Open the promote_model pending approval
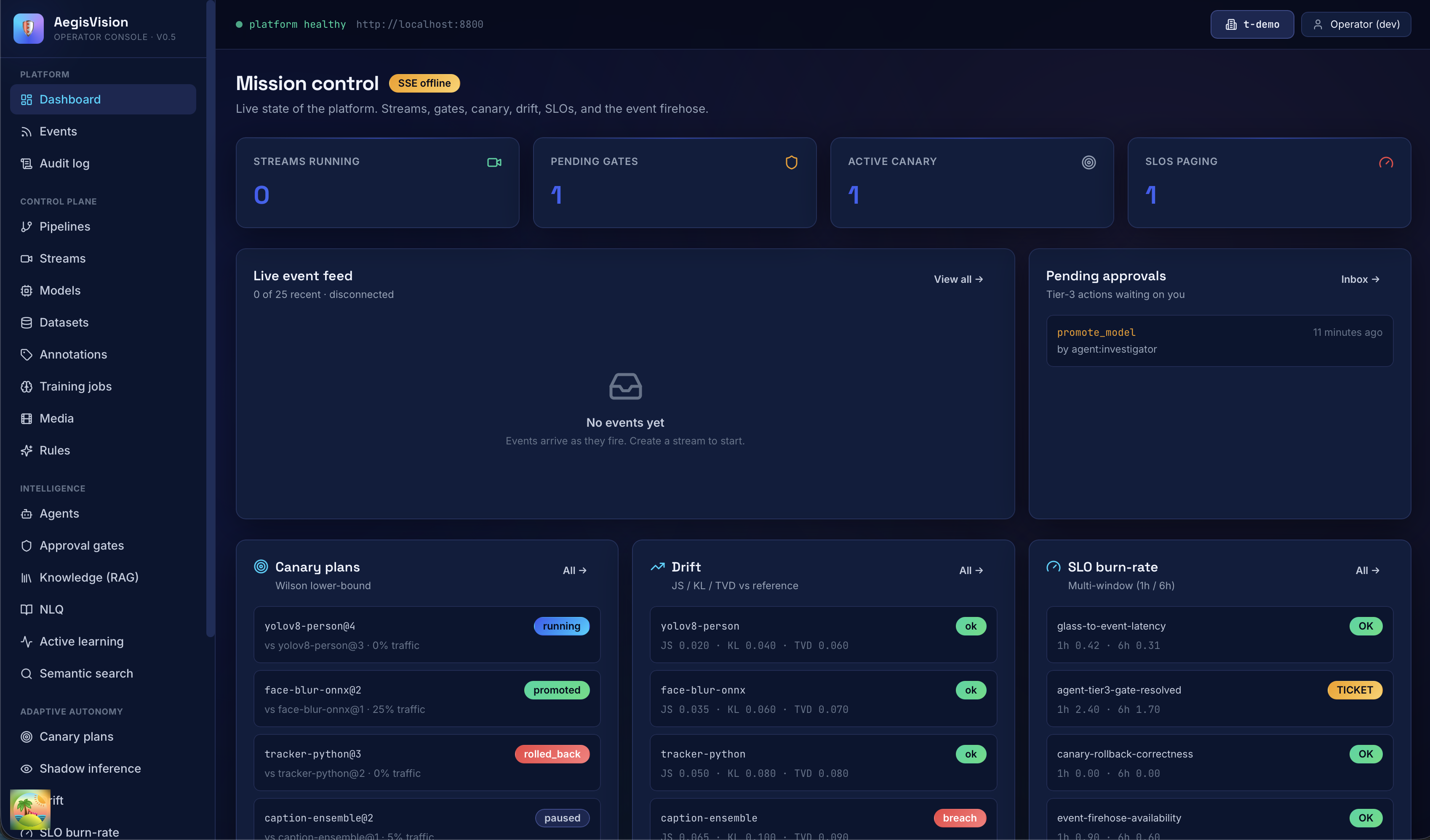This screenshot has height=840, width=1430. tap(1219, 341)
